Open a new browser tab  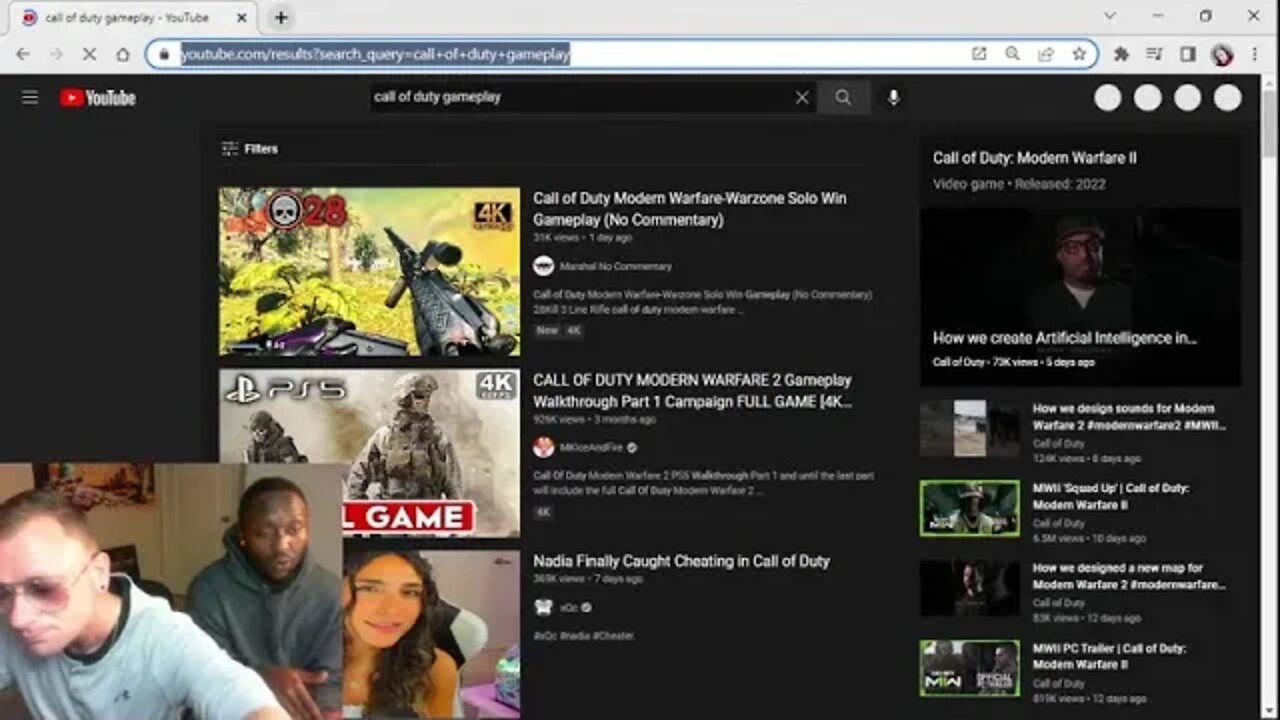tap(281, 17)
